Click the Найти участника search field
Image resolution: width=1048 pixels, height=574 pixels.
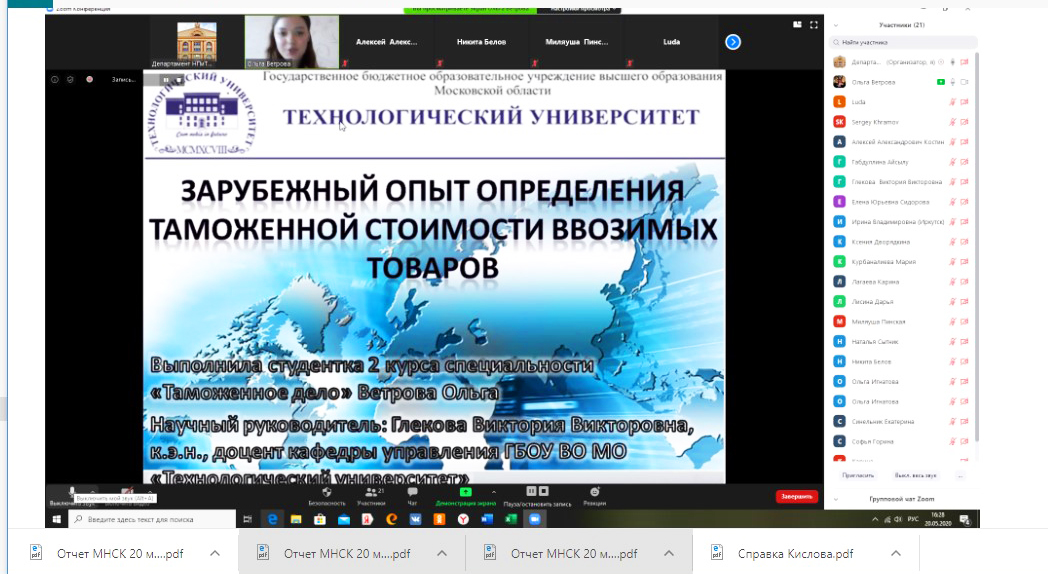click(x=903, y=42)
